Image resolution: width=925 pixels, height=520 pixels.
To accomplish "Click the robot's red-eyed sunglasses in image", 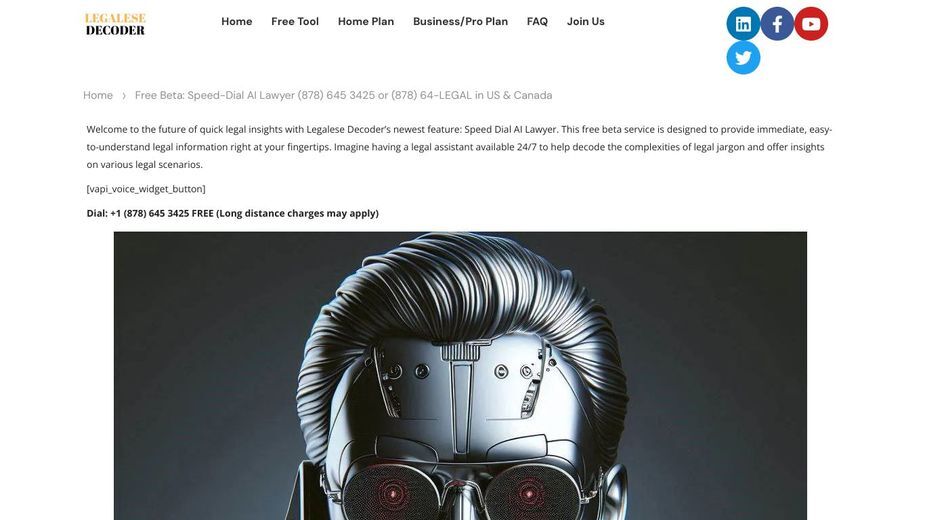I will (x=460, y=490).
